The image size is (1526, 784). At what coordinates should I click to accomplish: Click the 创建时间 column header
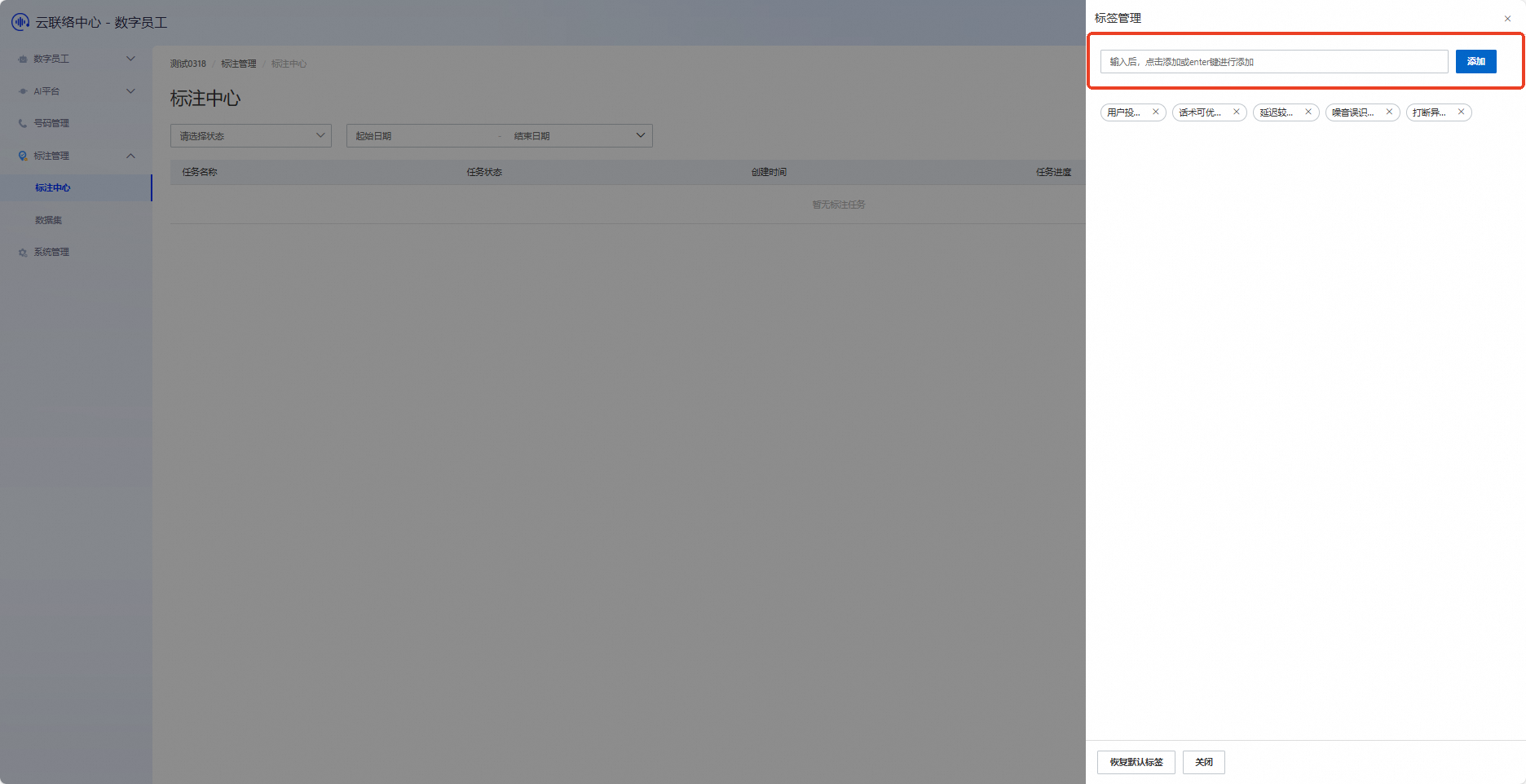769,172
